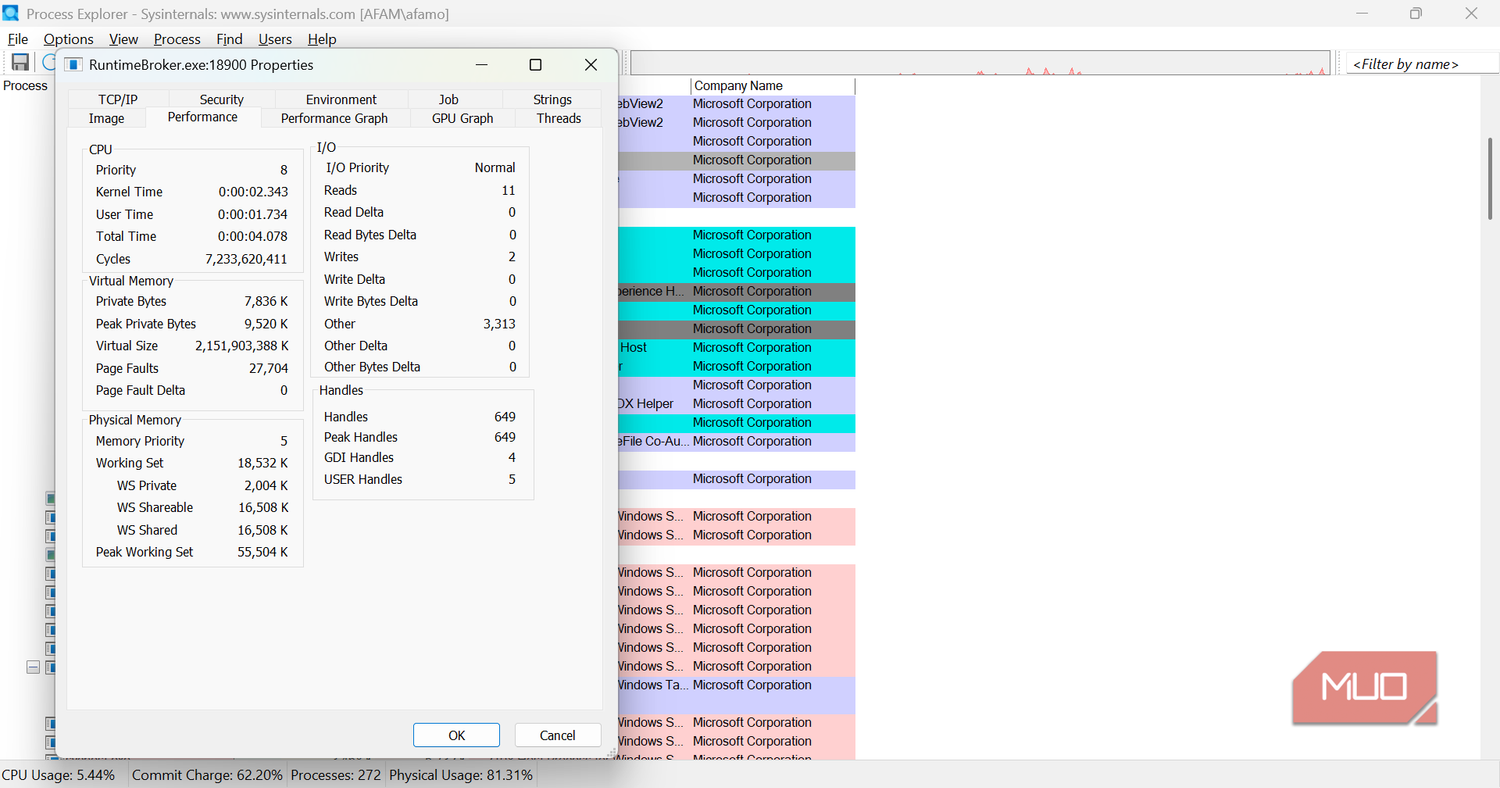Click Processes: 272 in status bar
1500x788 pixels.
point(336,775)
